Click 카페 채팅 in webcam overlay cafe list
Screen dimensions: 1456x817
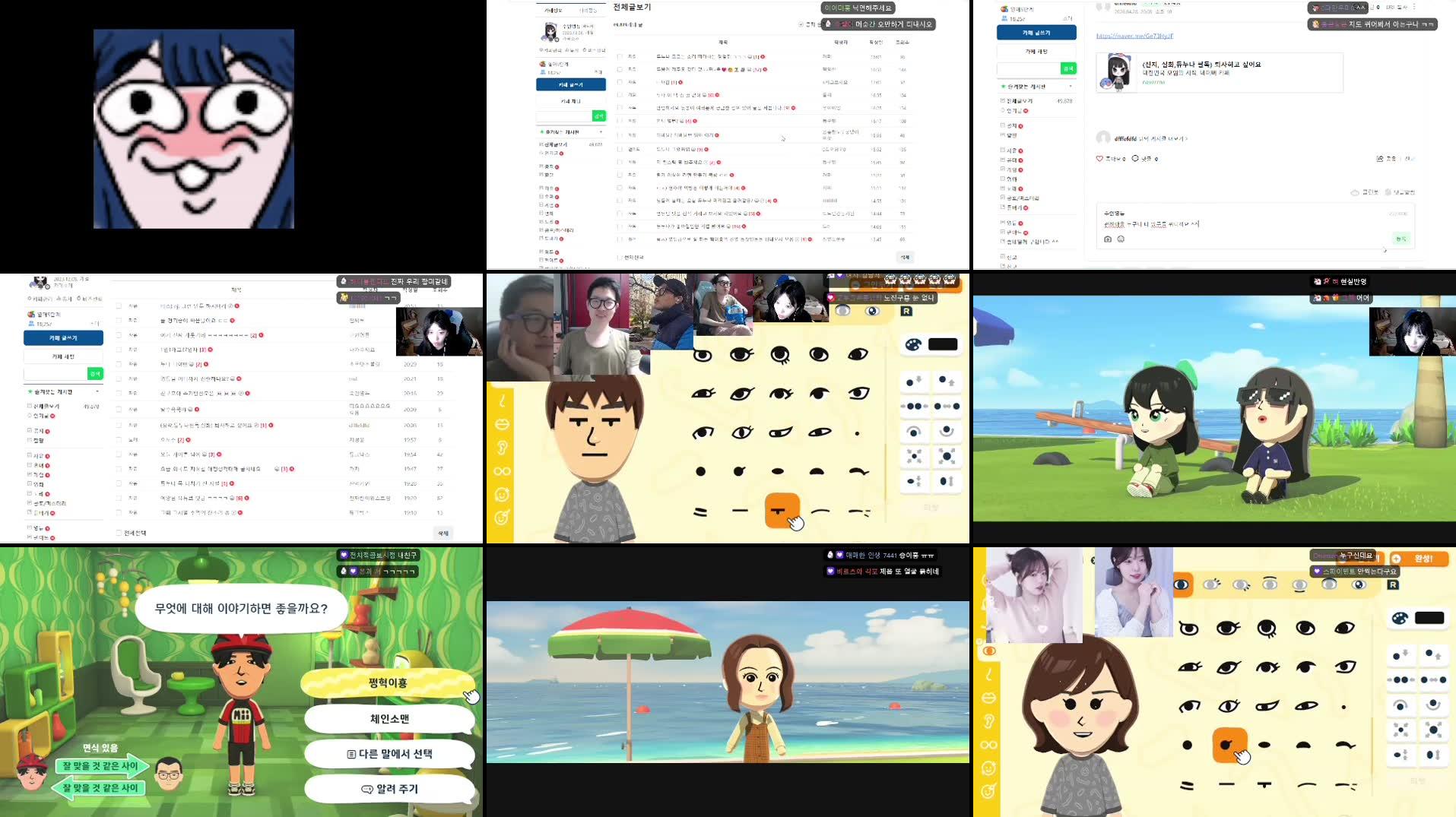(x=63, y=356)
